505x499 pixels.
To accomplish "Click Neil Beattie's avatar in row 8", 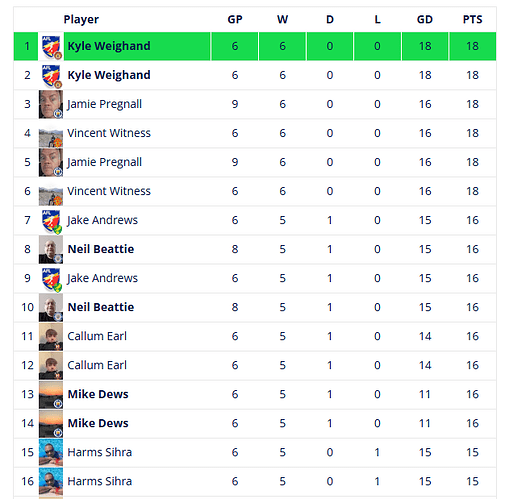I will 51,249.
